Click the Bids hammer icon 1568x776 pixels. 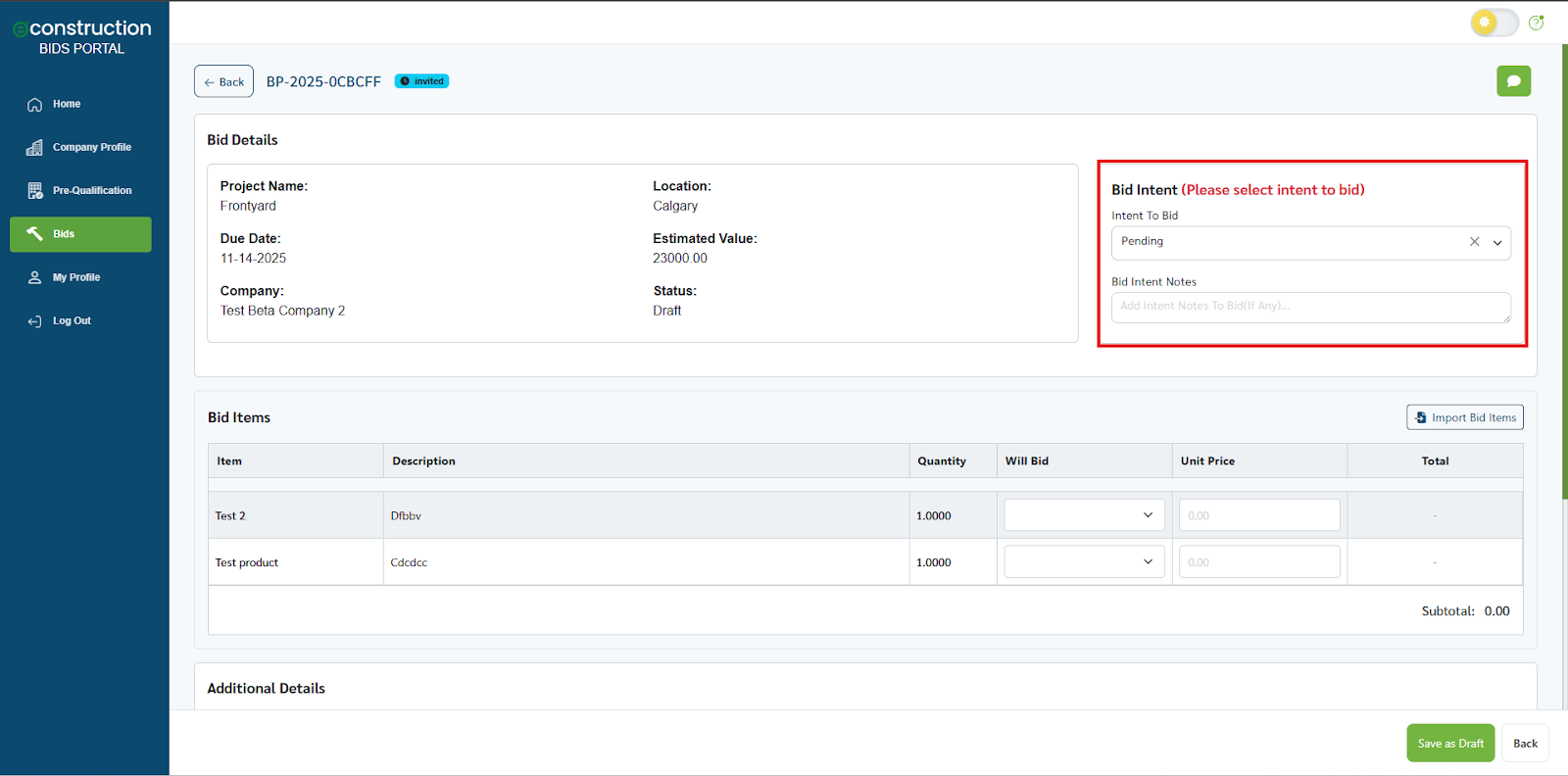click(35, 233)
